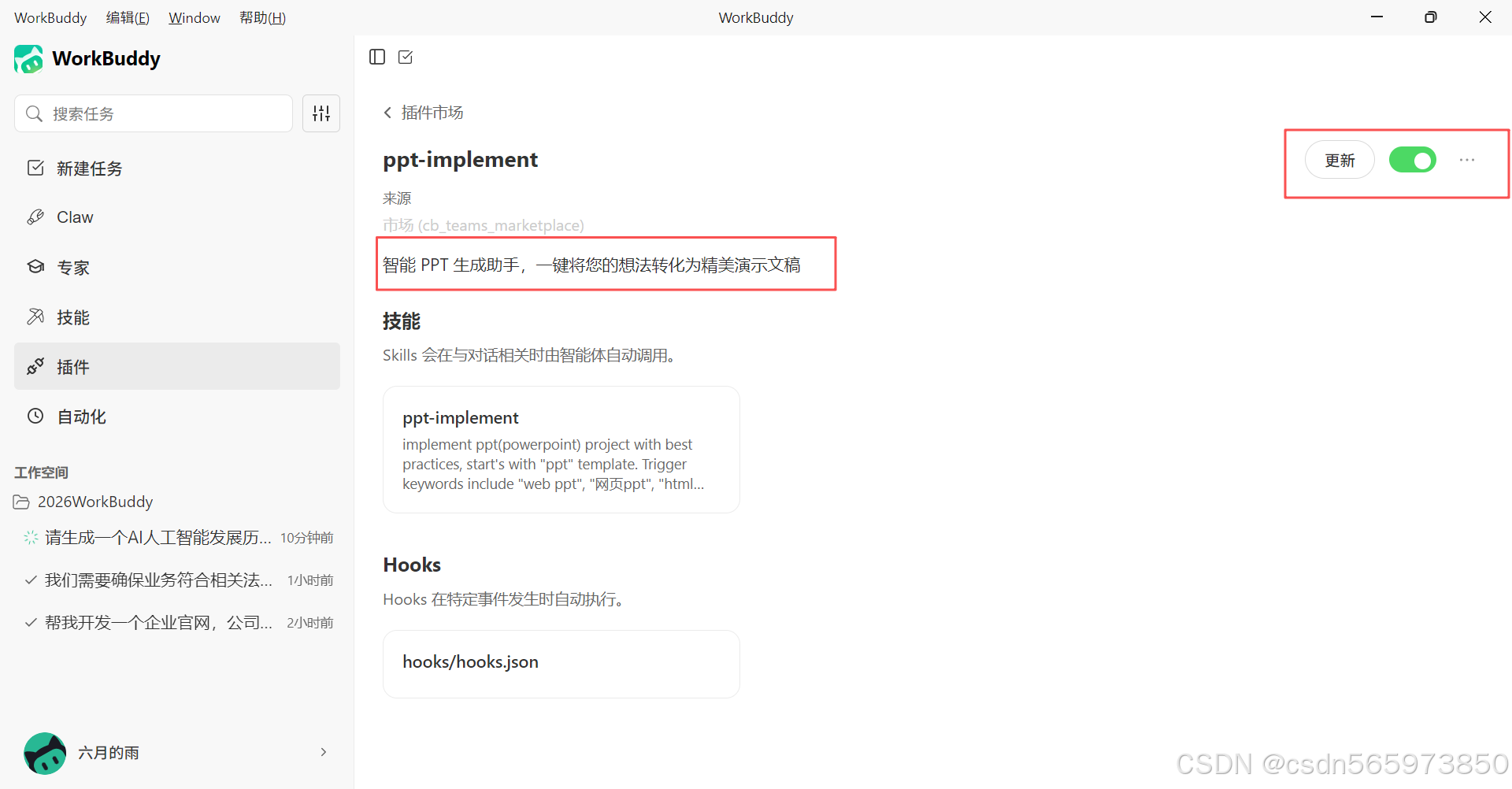This screenshot has width=1512, height=789.
Task: Open the task 帮我开发一个企业官网
Action: click(x=177, y=623)
